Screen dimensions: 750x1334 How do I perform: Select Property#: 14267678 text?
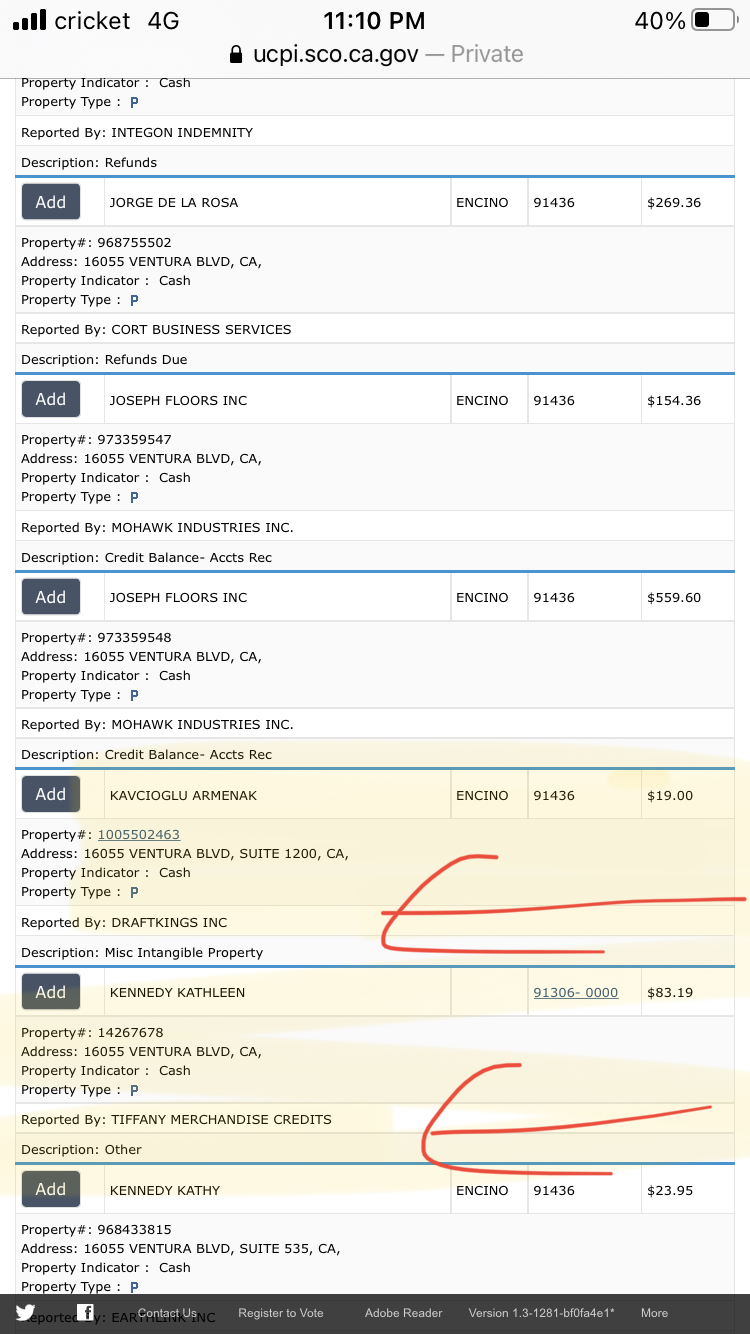(92, 1033)
